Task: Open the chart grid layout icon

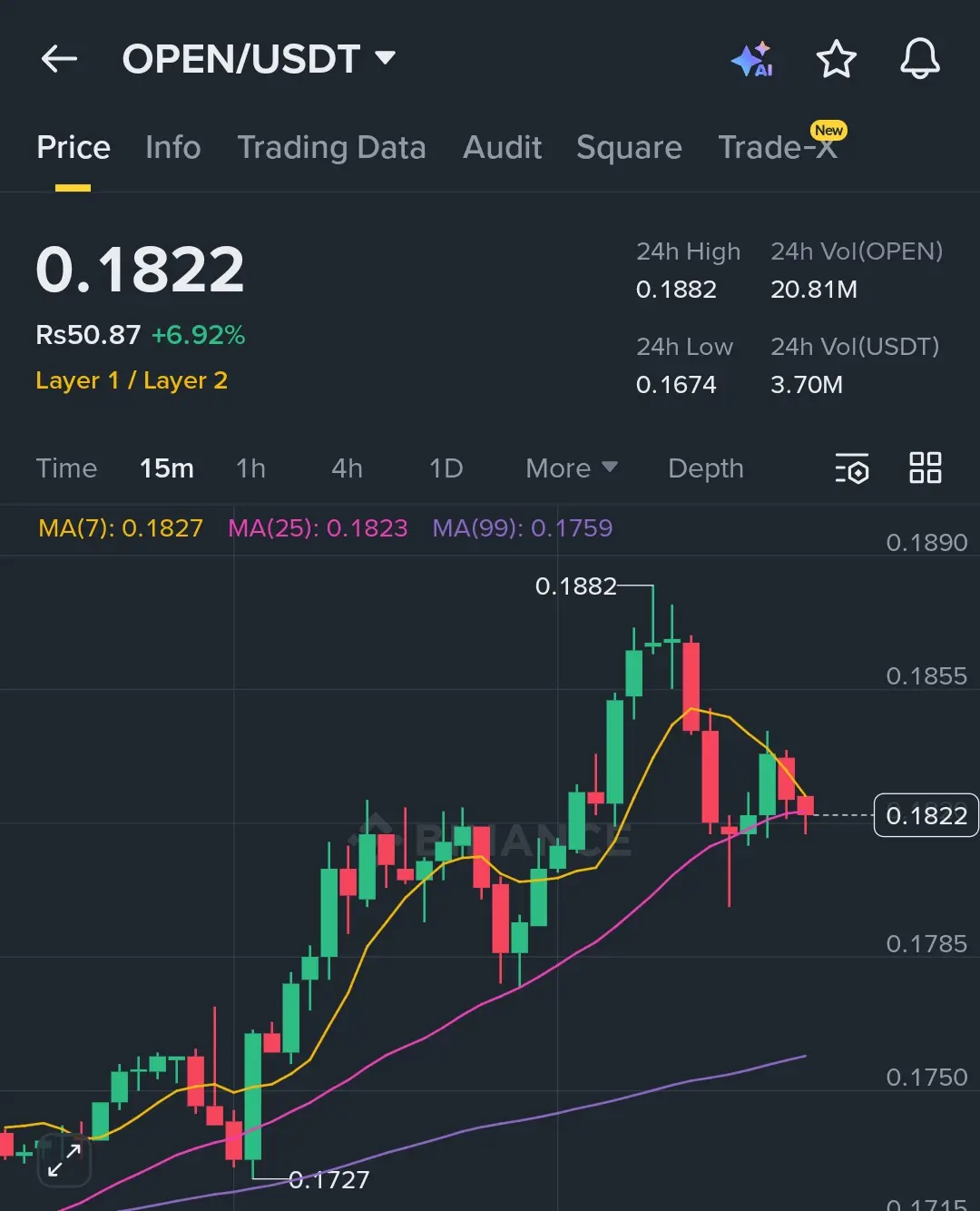Action: (x=926, y=468)
